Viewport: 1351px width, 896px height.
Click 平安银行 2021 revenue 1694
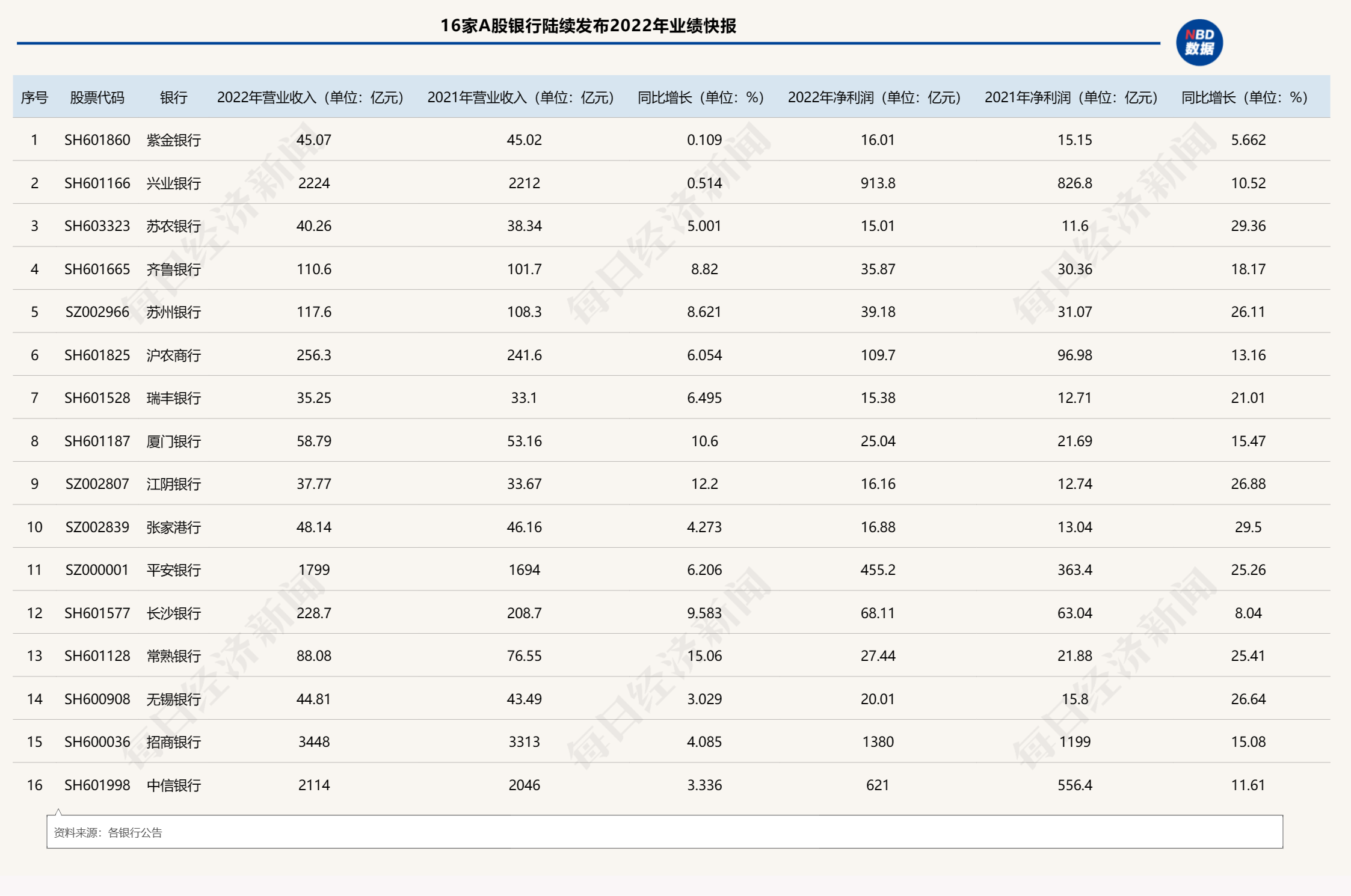pos(525,570)
